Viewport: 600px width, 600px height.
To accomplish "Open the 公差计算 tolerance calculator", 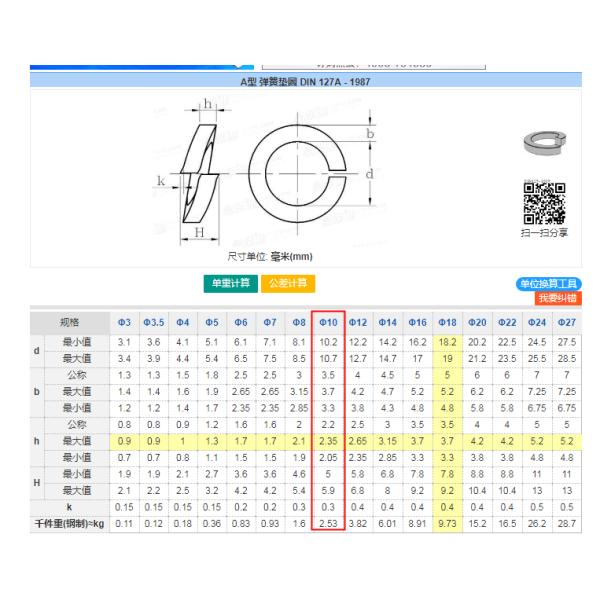I will 286,283.
